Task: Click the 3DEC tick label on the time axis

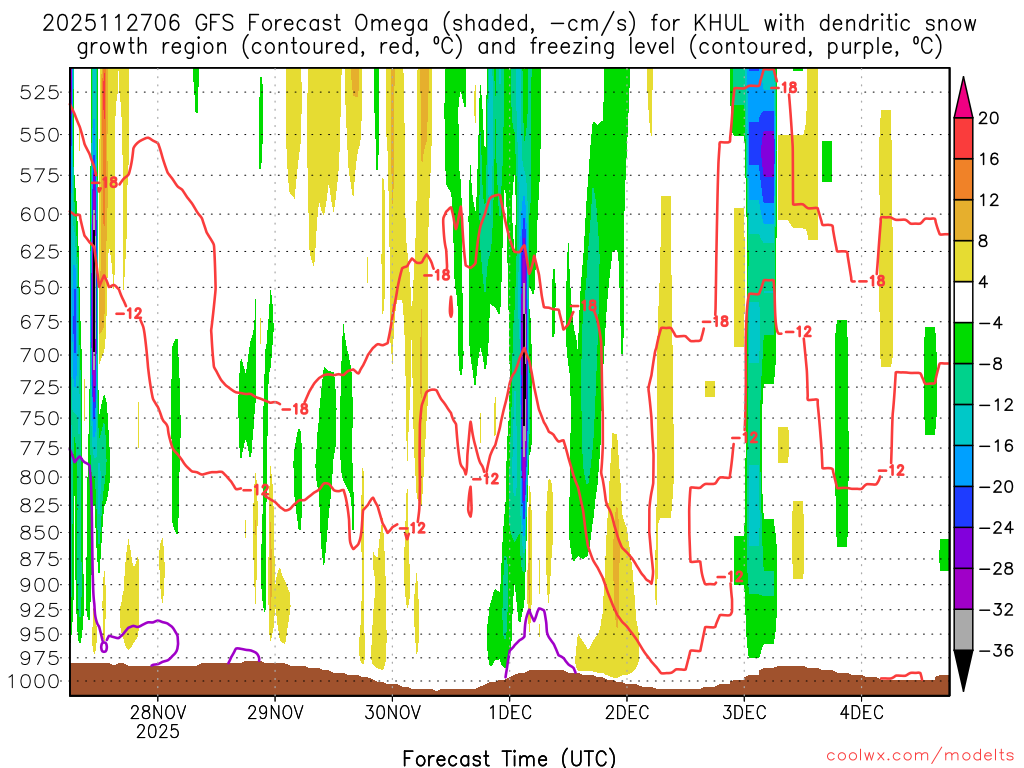Action: click(x=743, y=713)
